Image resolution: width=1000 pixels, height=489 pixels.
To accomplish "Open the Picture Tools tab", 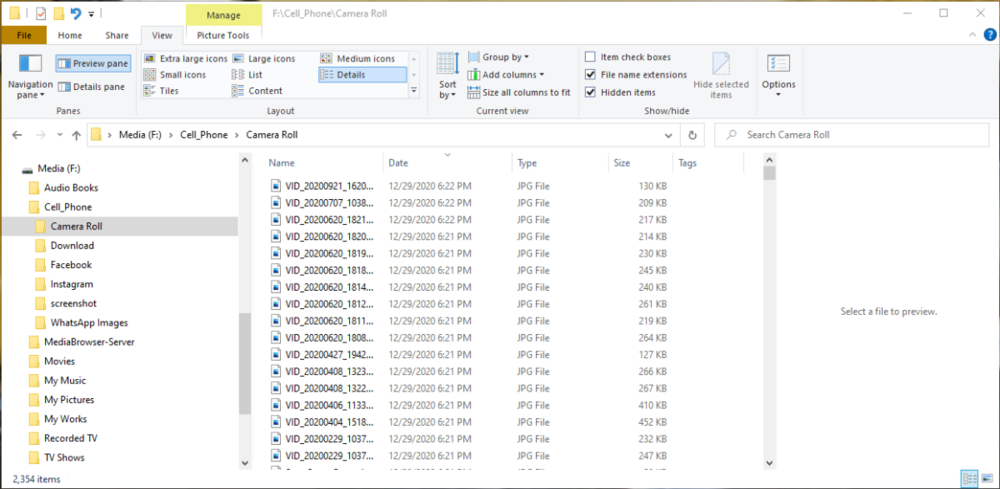I will [223, 36].
